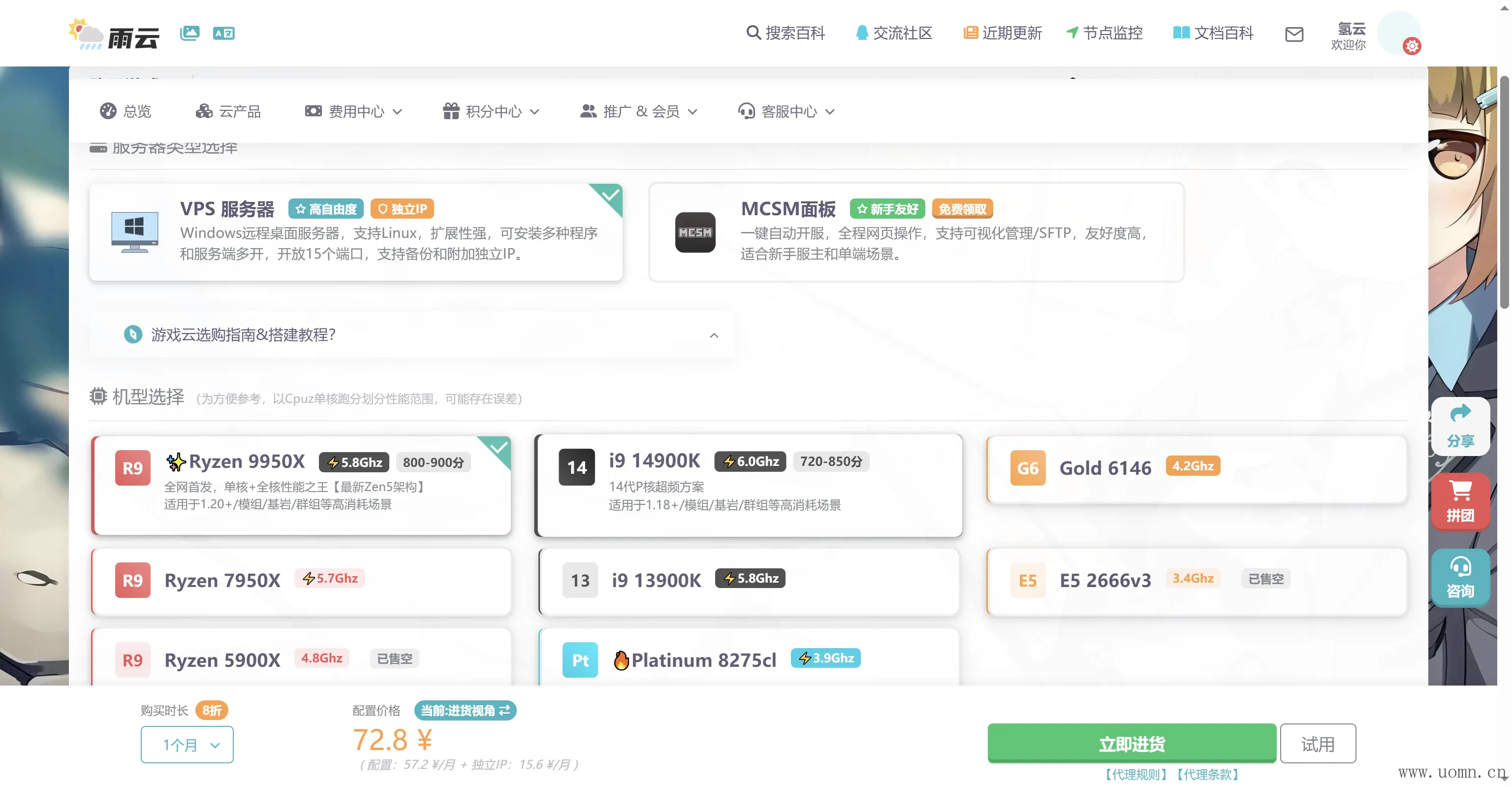
Task: Click the 分享 share floating button
Action: click(x=1460, y=426)
